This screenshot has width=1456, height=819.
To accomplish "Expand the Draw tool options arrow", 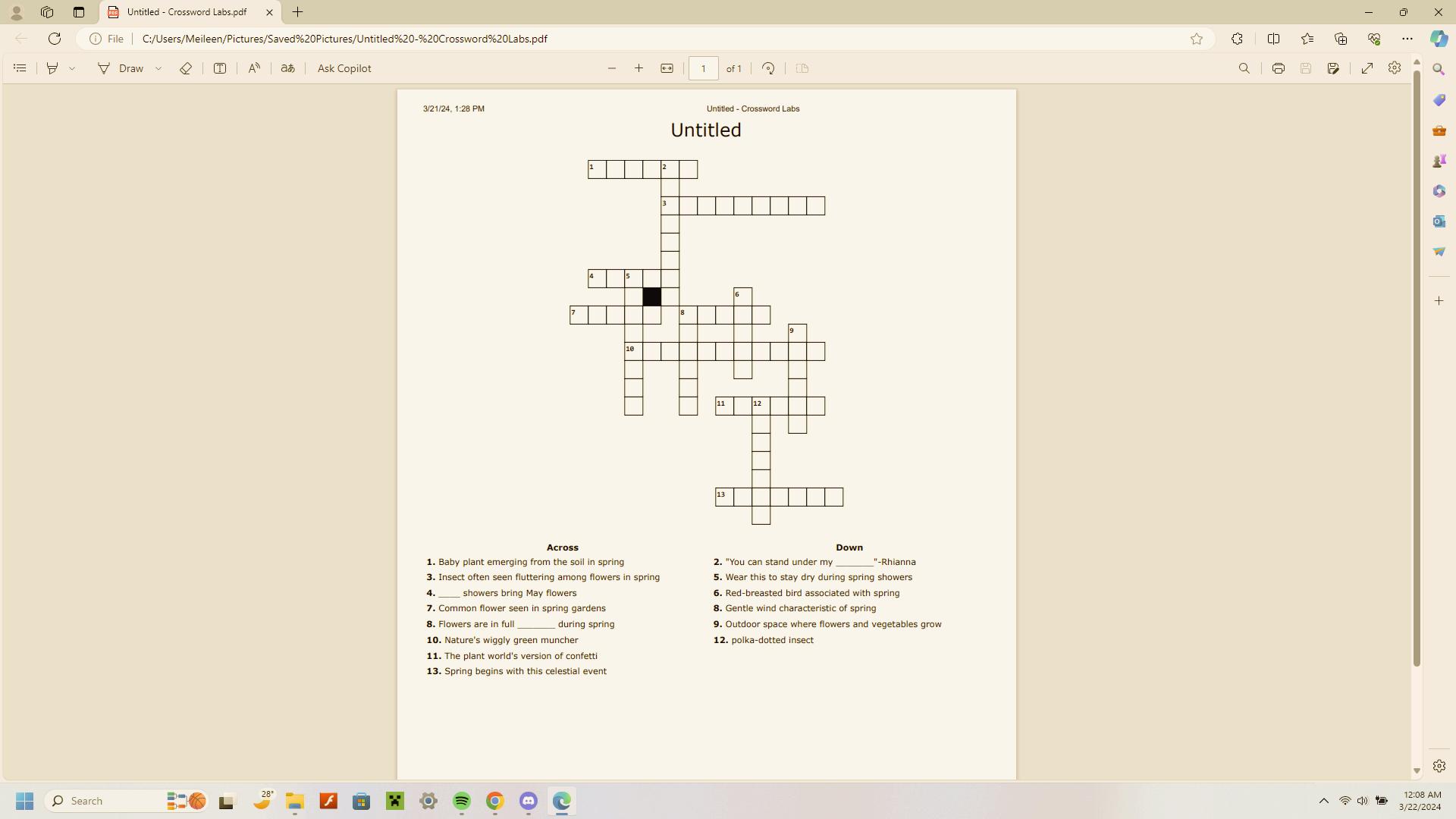I will [158, 68].
